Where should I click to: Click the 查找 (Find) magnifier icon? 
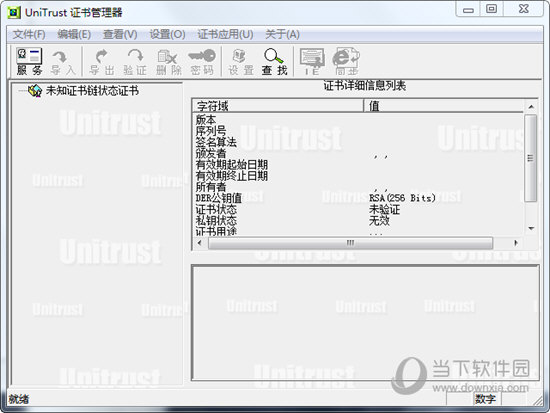pos(274,62)
